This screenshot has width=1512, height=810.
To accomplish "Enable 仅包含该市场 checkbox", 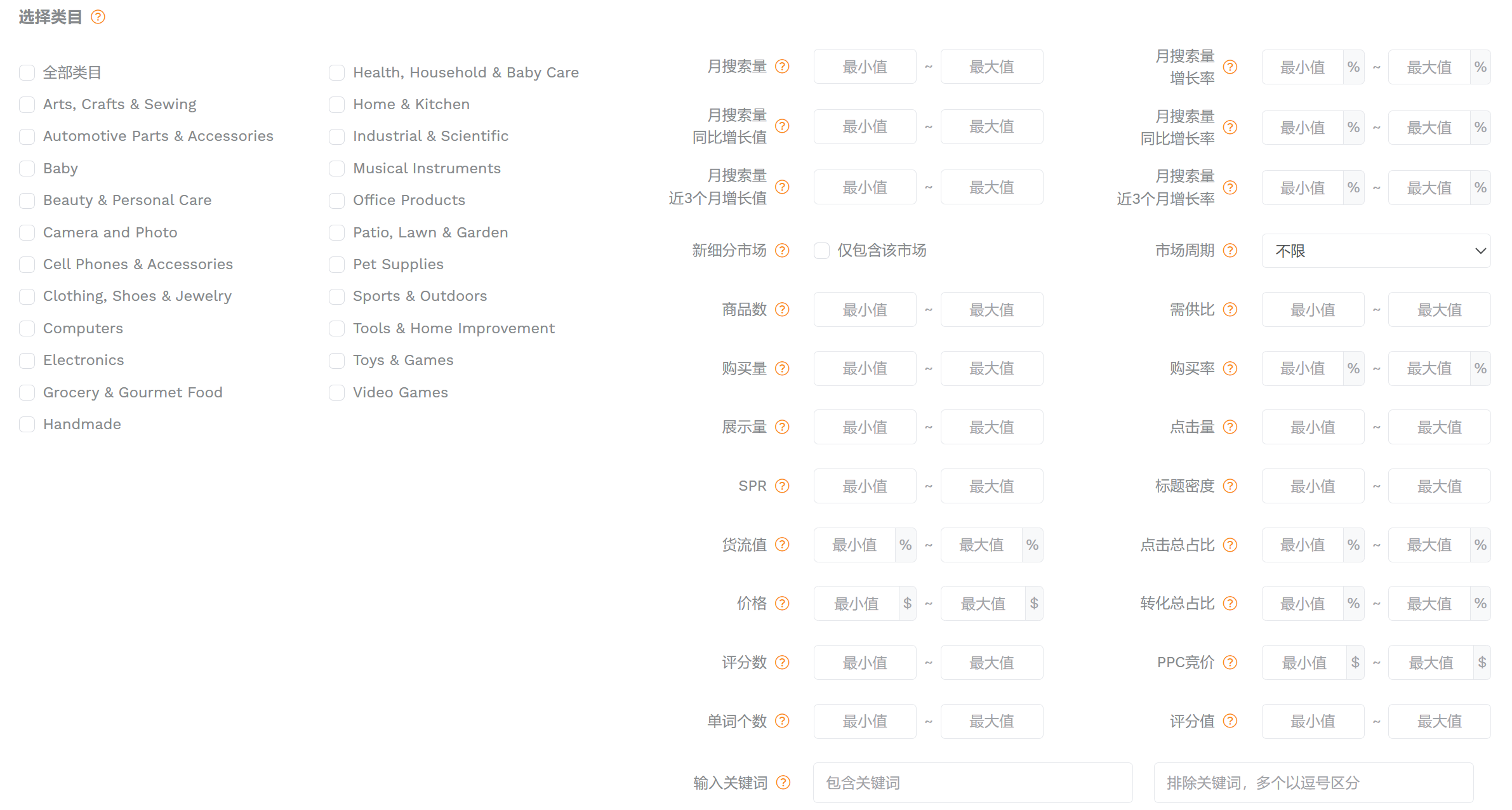I will [x=822, y=251].
